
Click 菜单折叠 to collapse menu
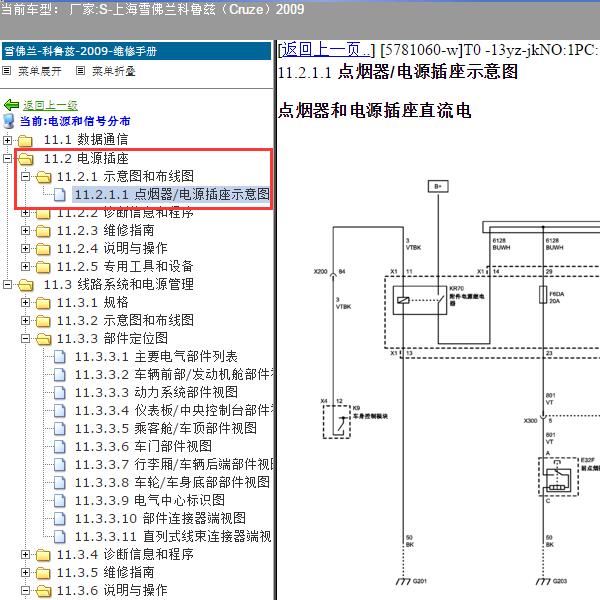[x=114, y=71]
